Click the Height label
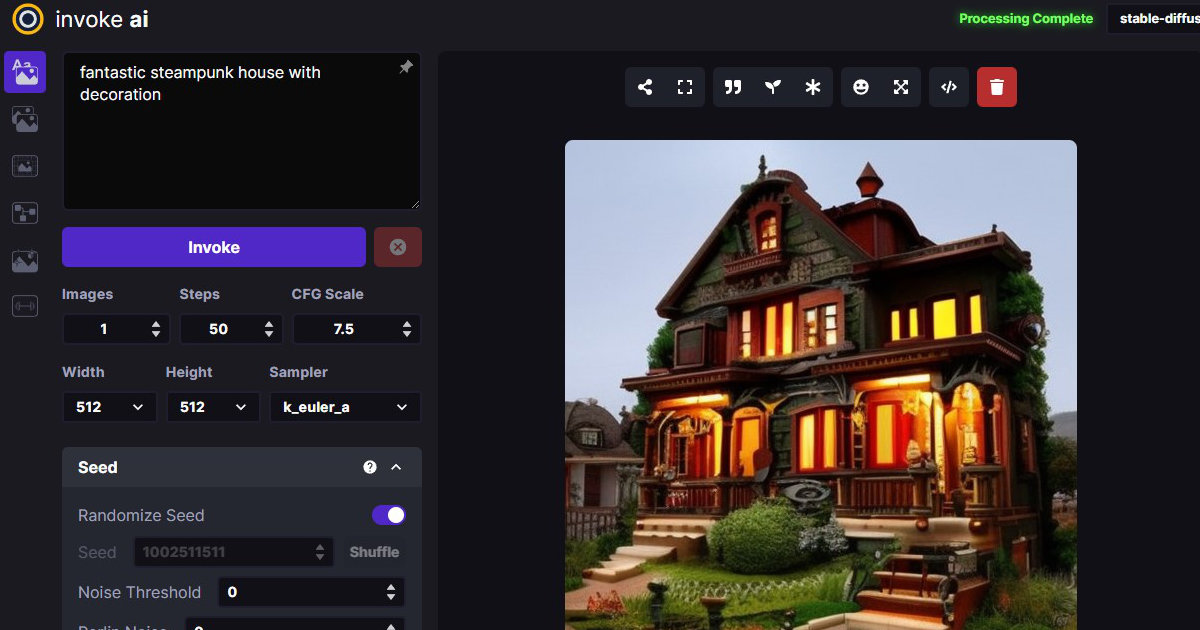This screenshot has width=1200, height=630. point(189,372)
